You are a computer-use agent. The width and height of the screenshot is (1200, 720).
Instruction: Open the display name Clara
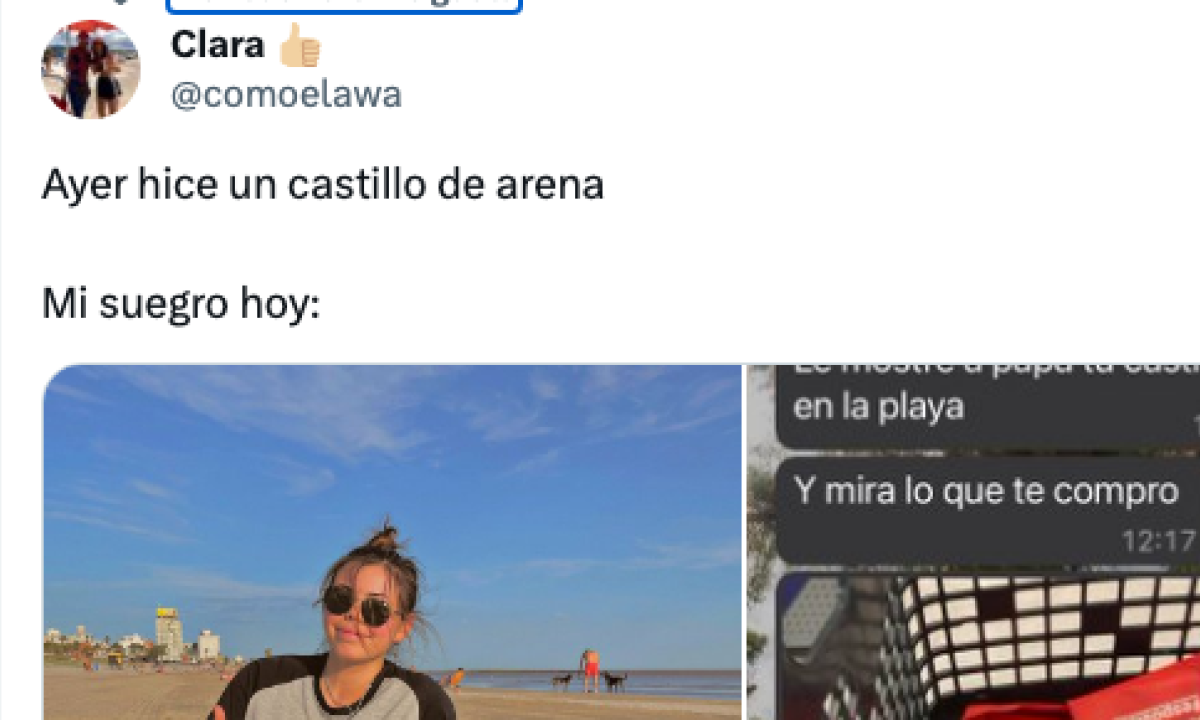click(217, 45)
